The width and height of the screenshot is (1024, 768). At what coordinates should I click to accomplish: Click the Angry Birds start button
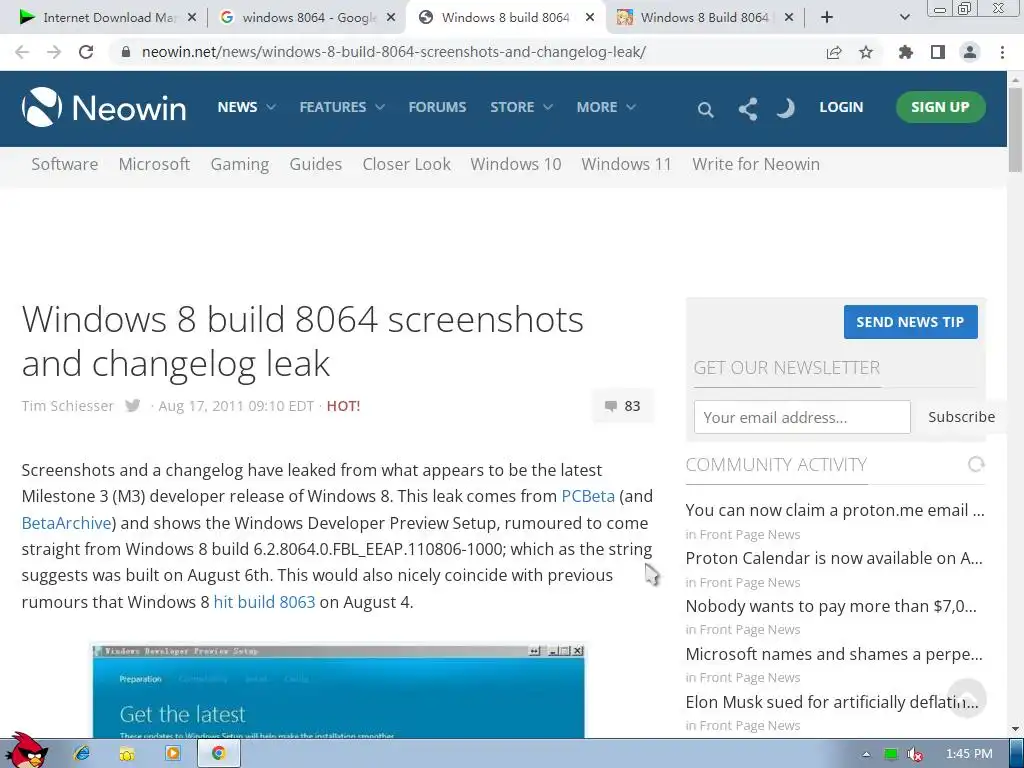click(26, 750)
